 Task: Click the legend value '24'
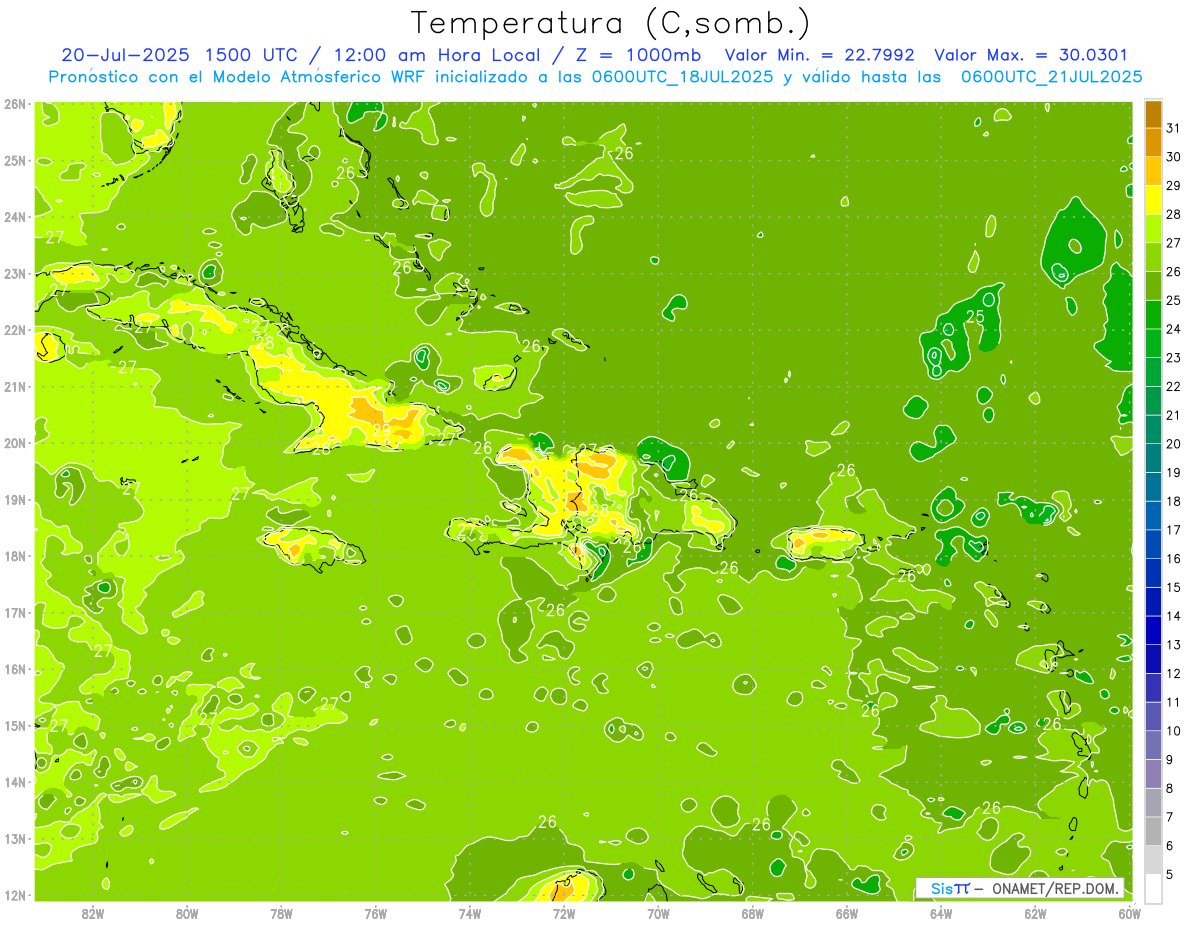(1174, 329)
